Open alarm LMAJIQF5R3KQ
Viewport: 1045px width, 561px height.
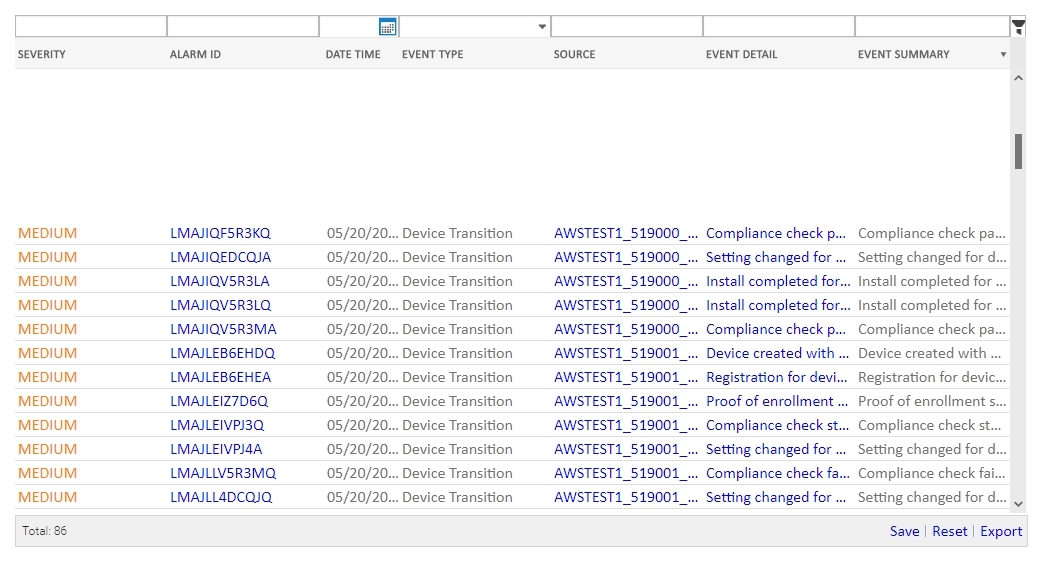(220, 233)
